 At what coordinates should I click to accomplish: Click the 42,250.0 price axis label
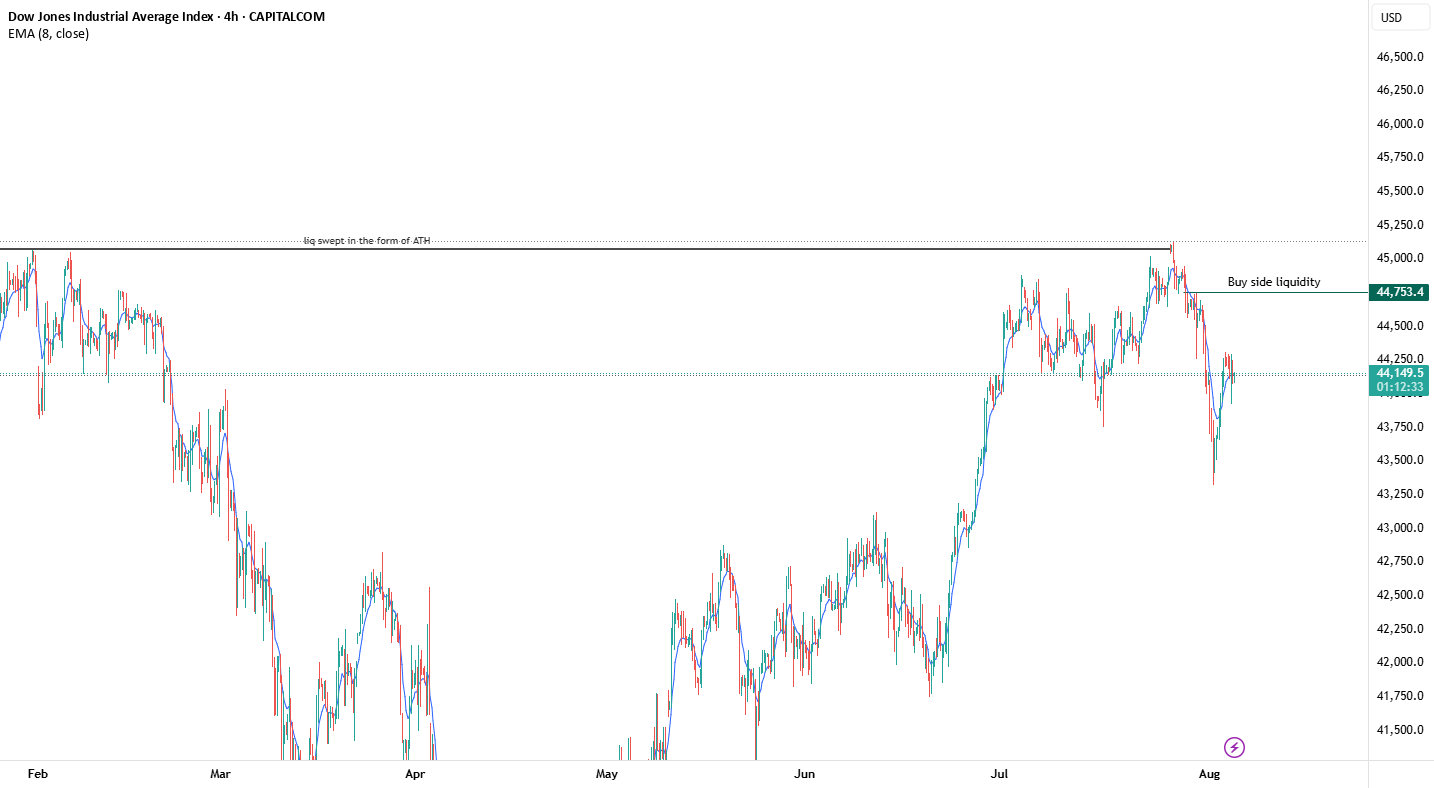point(1400,629)
